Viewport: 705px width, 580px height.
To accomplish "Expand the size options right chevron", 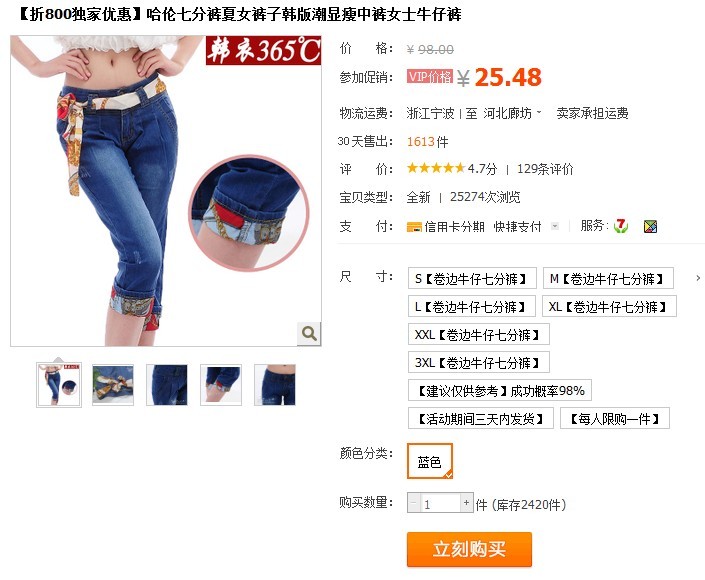I will tap(698, 278).
